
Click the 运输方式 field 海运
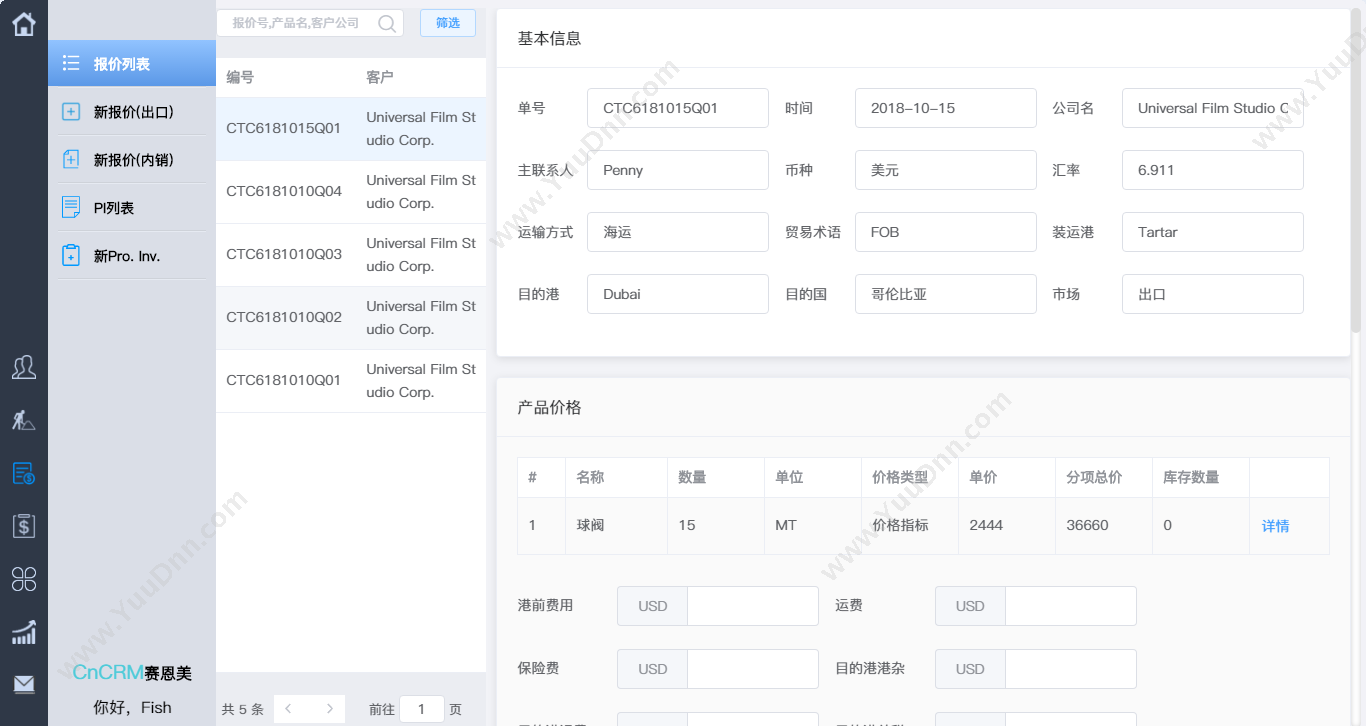point(678,232)
